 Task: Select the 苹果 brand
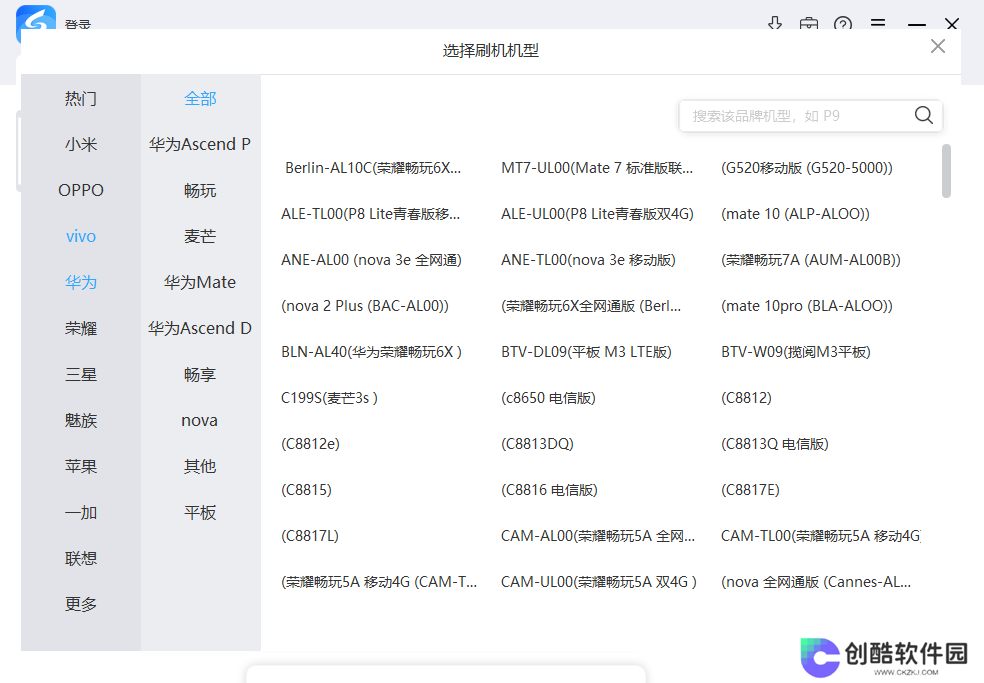pos(81,466)
